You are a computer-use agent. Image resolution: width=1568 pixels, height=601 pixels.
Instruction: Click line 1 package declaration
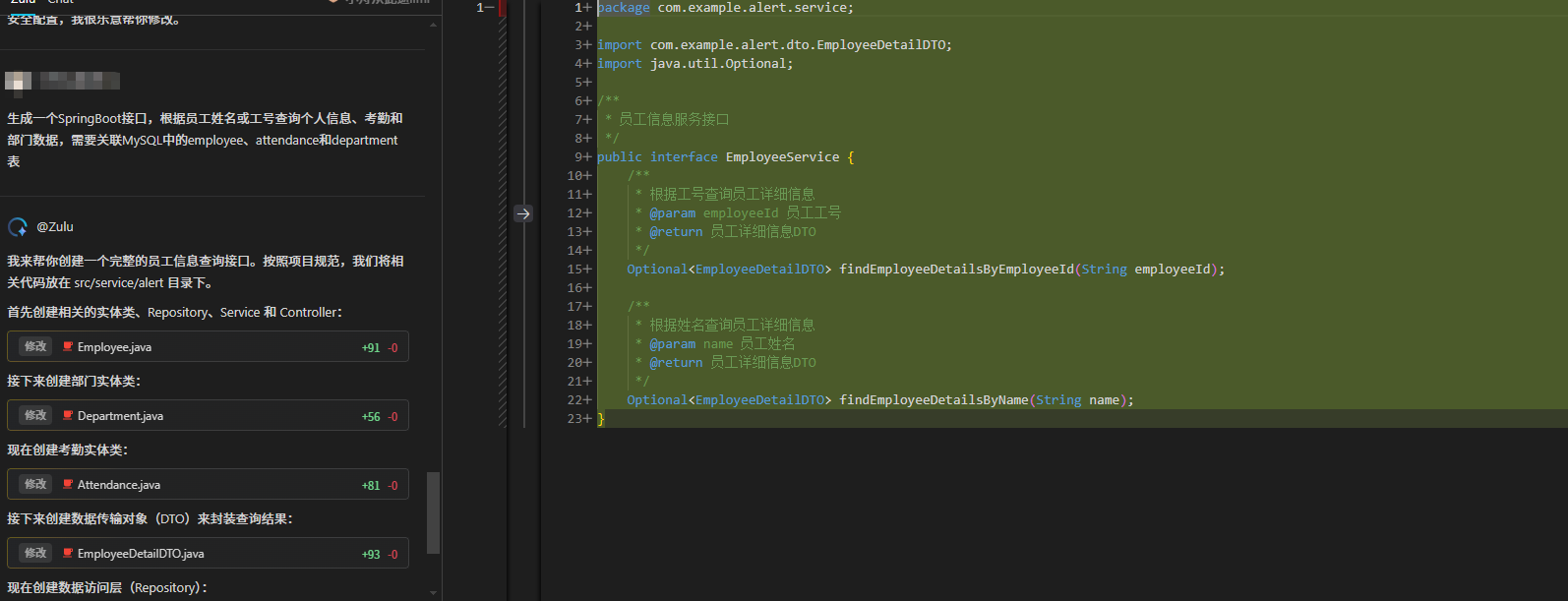coord(725,8)
